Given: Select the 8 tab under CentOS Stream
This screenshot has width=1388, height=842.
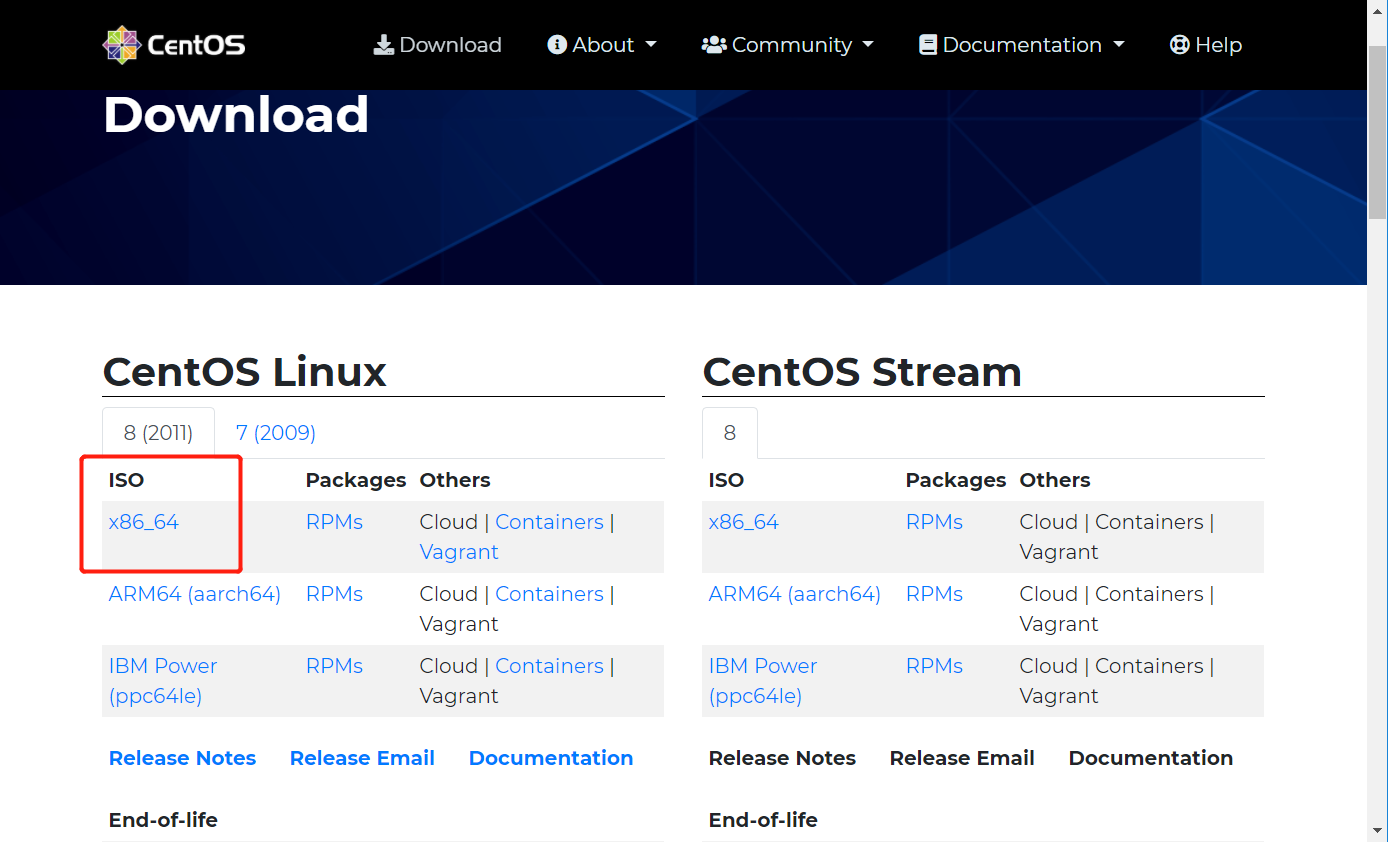Looking at the screenshot, I should point(729,432).
